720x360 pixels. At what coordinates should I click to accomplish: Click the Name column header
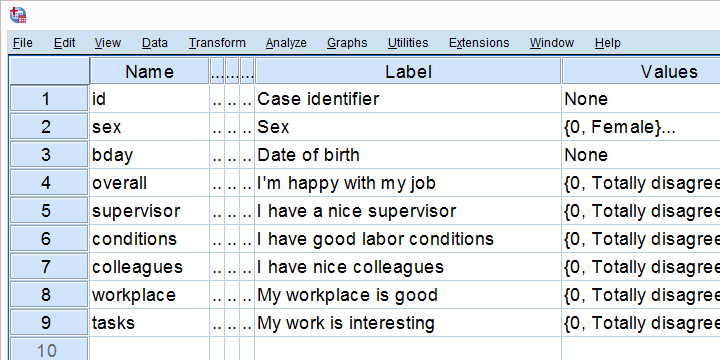click(149, 71)
